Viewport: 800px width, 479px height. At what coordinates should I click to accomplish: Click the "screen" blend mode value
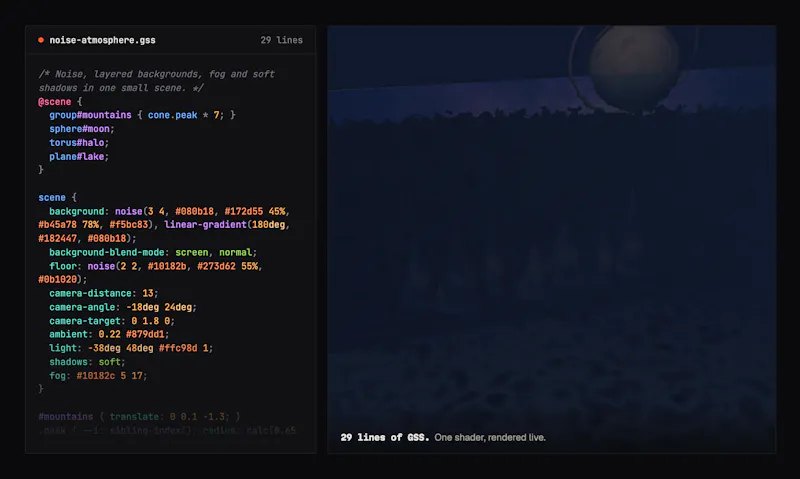(x=192, y=253)
